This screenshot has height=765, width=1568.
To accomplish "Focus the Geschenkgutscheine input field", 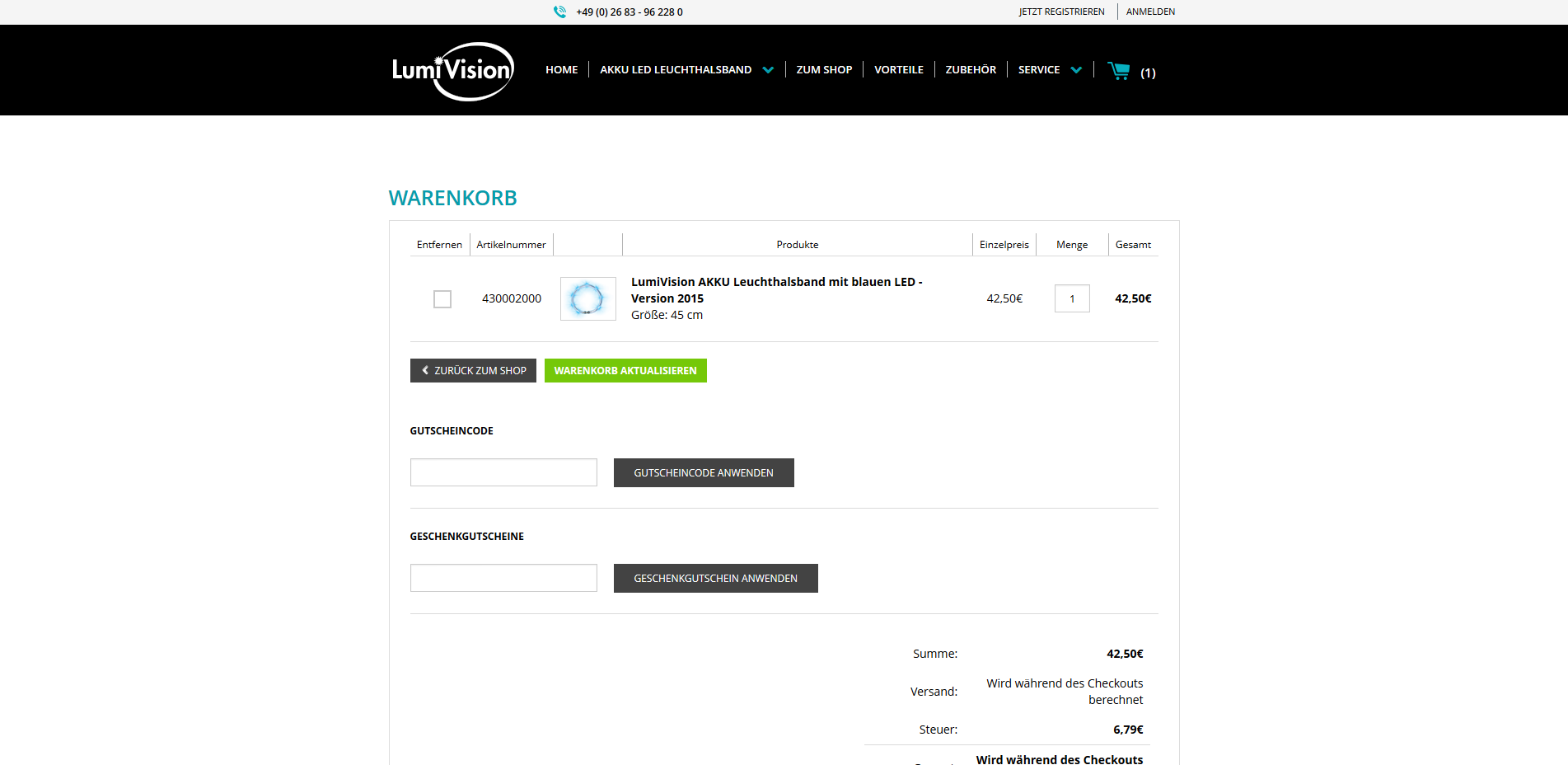I will (503, 578).
